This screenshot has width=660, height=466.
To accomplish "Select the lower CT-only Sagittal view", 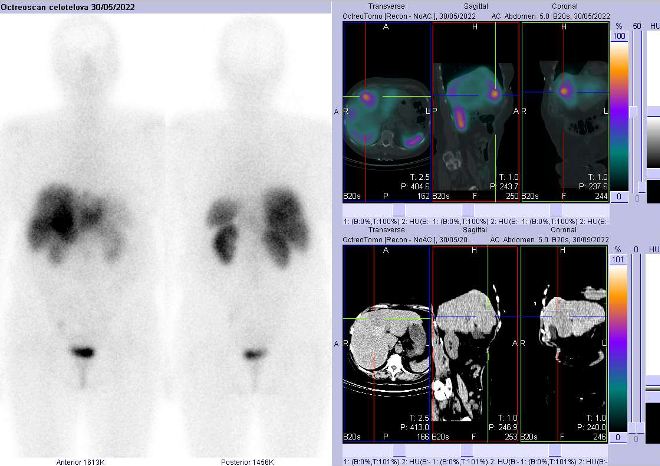I will 476,344.
